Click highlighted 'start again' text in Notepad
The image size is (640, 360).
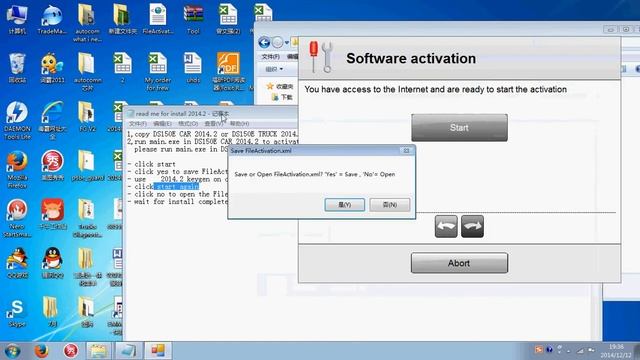(x=177, y=187)
